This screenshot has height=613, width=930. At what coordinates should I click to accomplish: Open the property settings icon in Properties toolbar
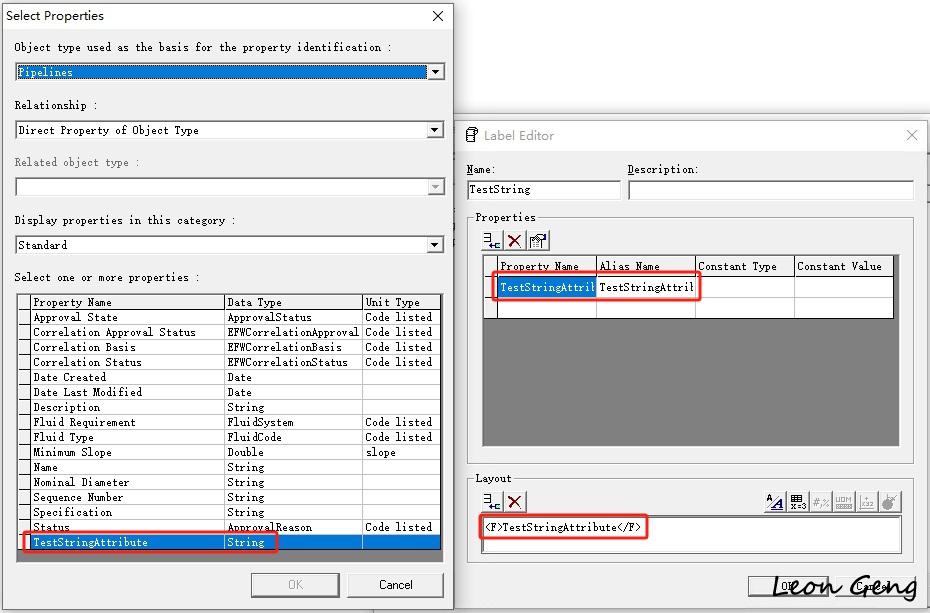538,240
